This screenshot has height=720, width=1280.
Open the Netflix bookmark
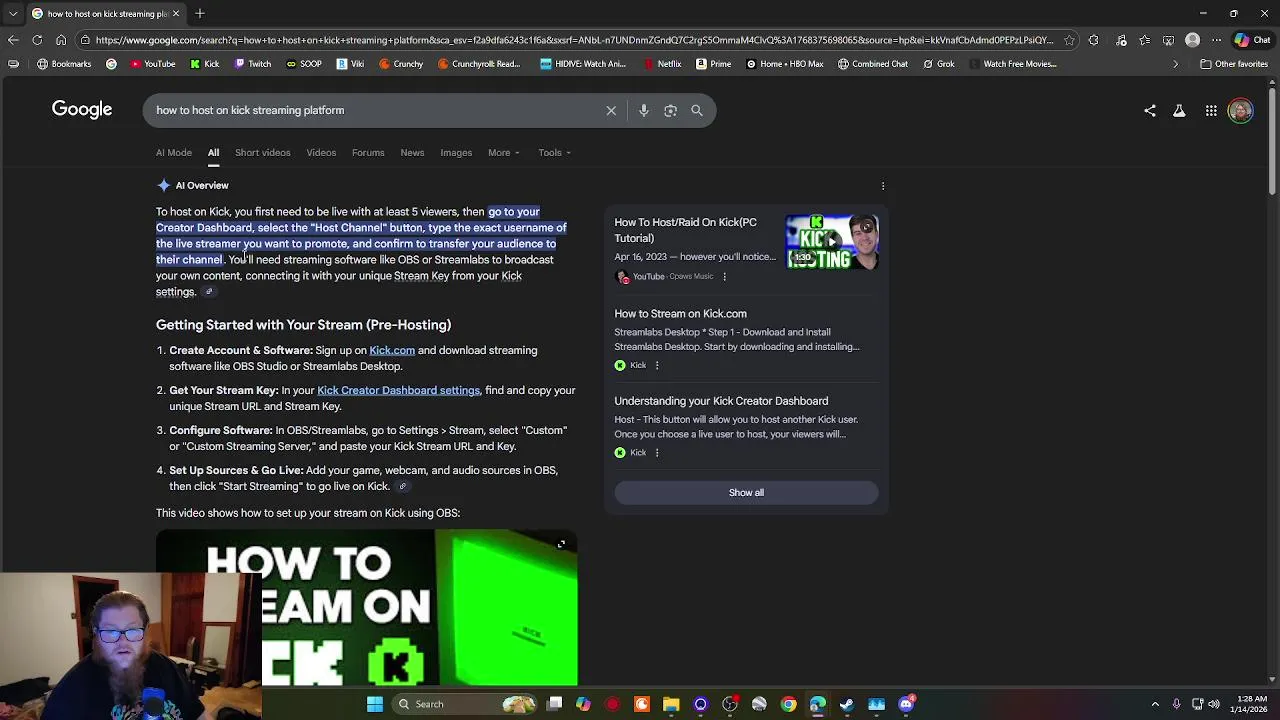[662, 64]
